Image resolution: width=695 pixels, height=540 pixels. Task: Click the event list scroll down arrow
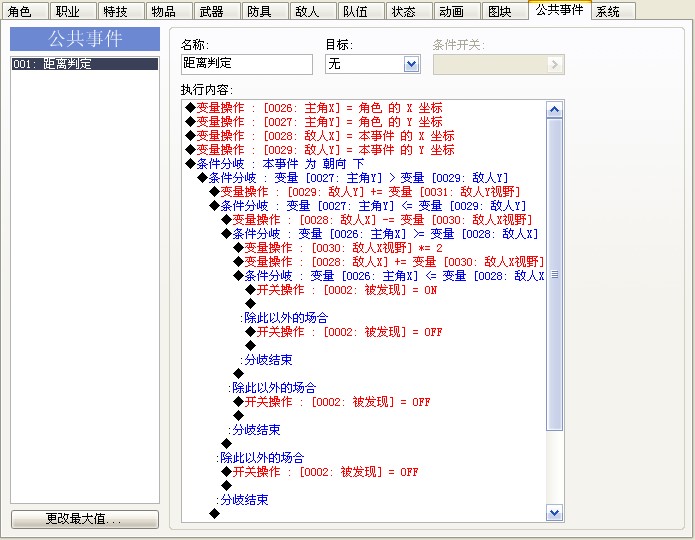(x=554, y=513)
